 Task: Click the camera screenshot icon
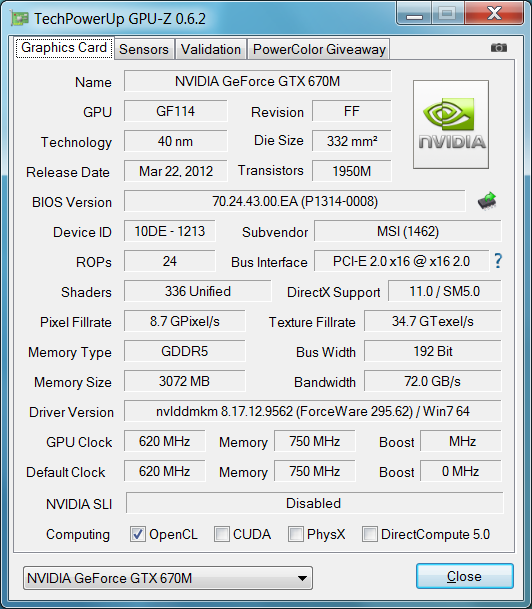499,48
